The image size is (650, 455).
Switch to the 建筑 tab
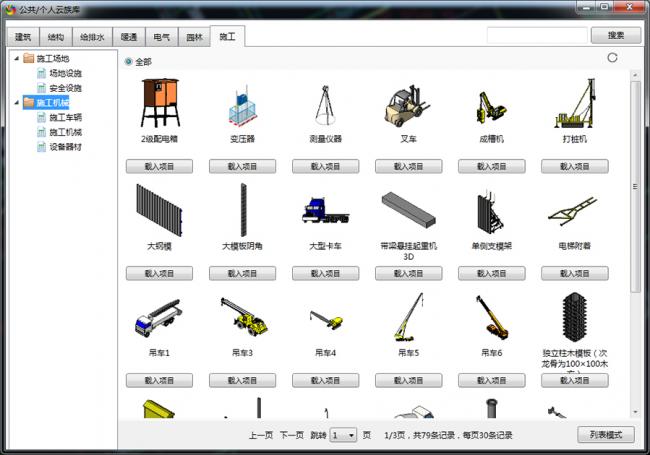point(23,36)
